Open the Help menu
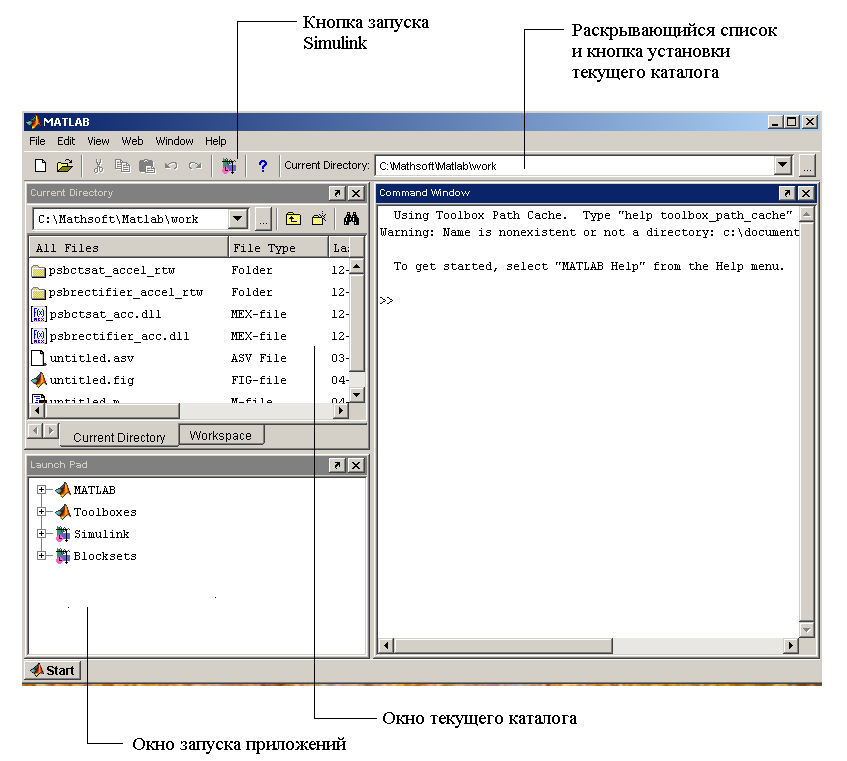Image resolution: width=847 pixels, height=761 pixels. pyautogui.click(x=216, y=141)
